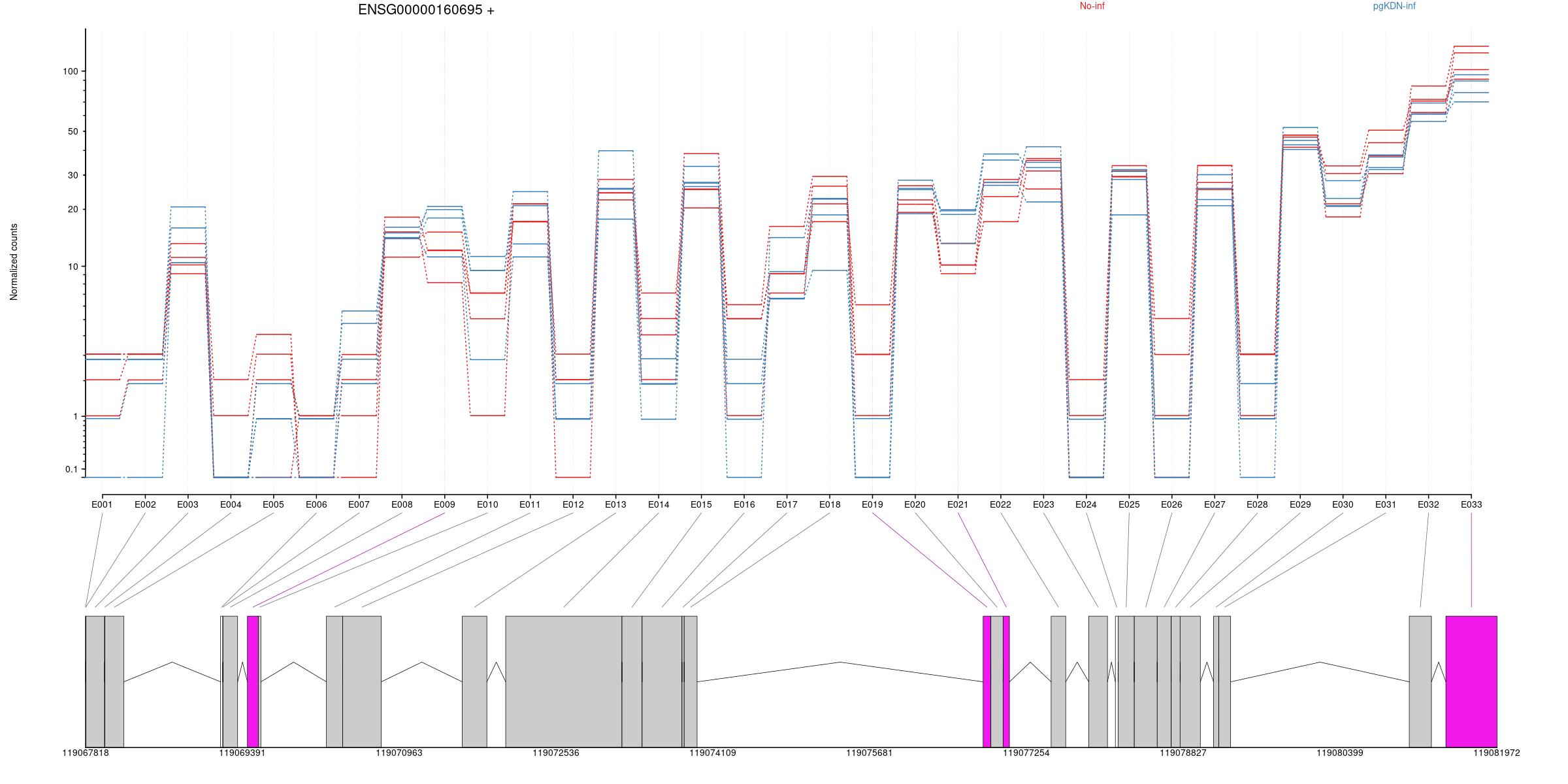Select exon label E028

(x=1258, y=504)
